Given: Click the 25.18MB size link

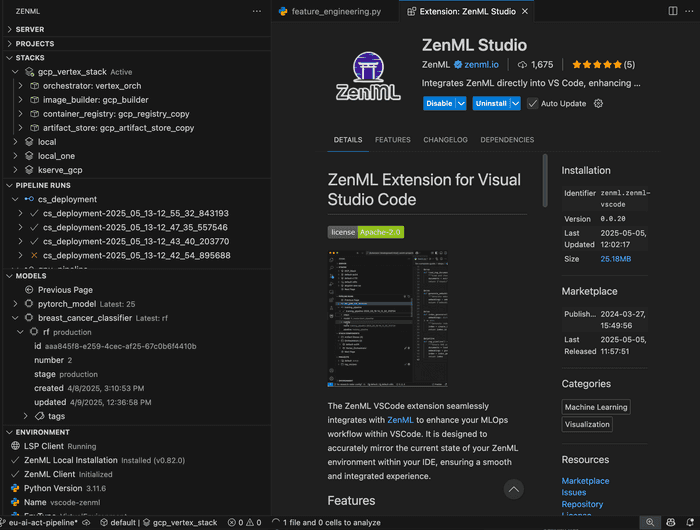Looking at the screenshot, I should pyautogui.click(x=615, y=259).
